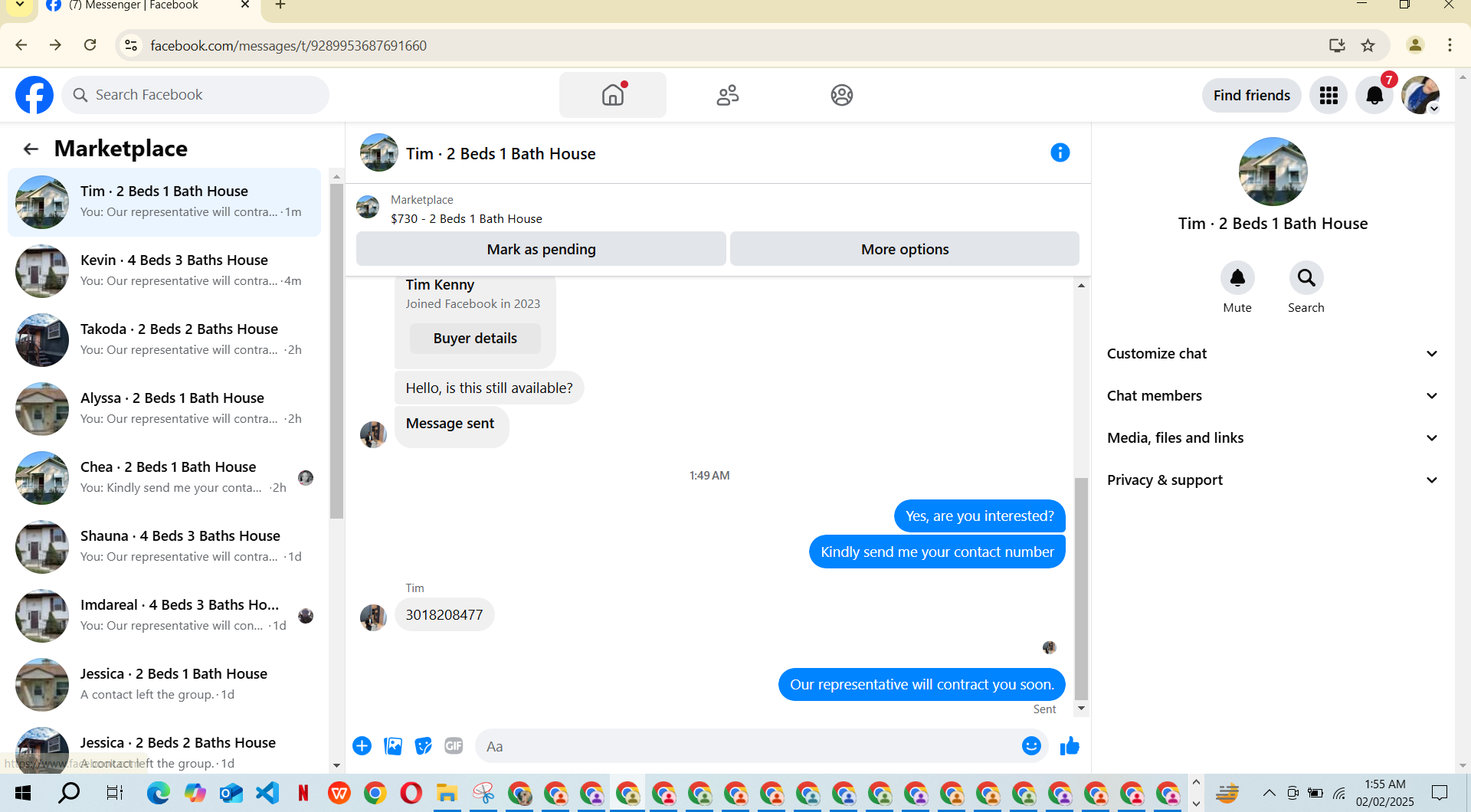
Task: Open the Facebook menu grid icon
Action: (x=1328, y=95)
